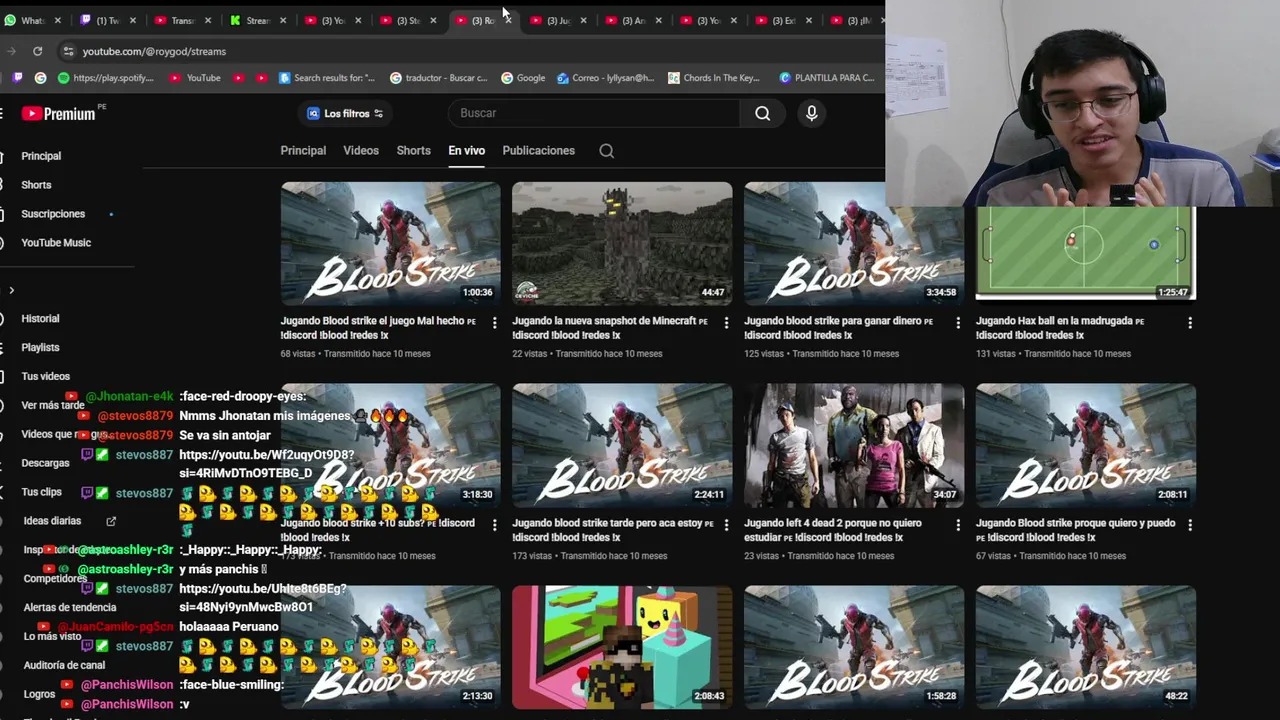Open Shorts from the left sidebar
The width and height of the screenshot is (1280, 720).
(36, 185)
